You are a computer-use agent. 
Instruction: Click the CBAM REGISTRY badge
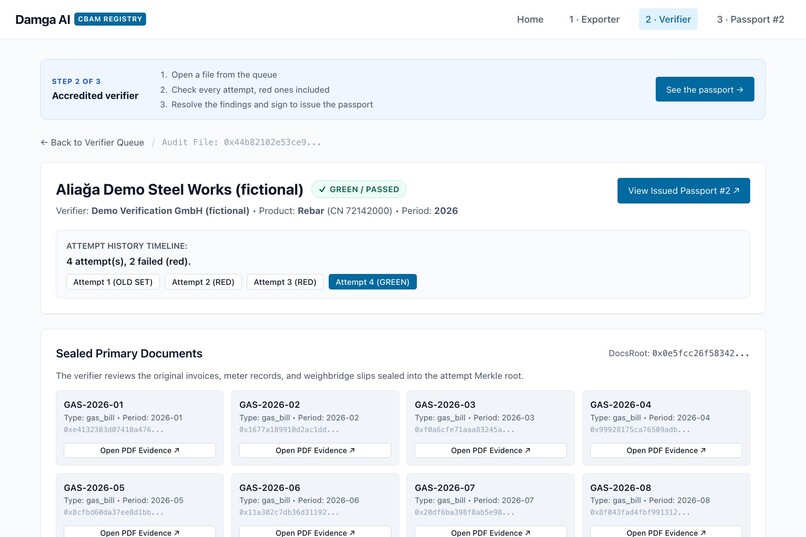point(110,19)
